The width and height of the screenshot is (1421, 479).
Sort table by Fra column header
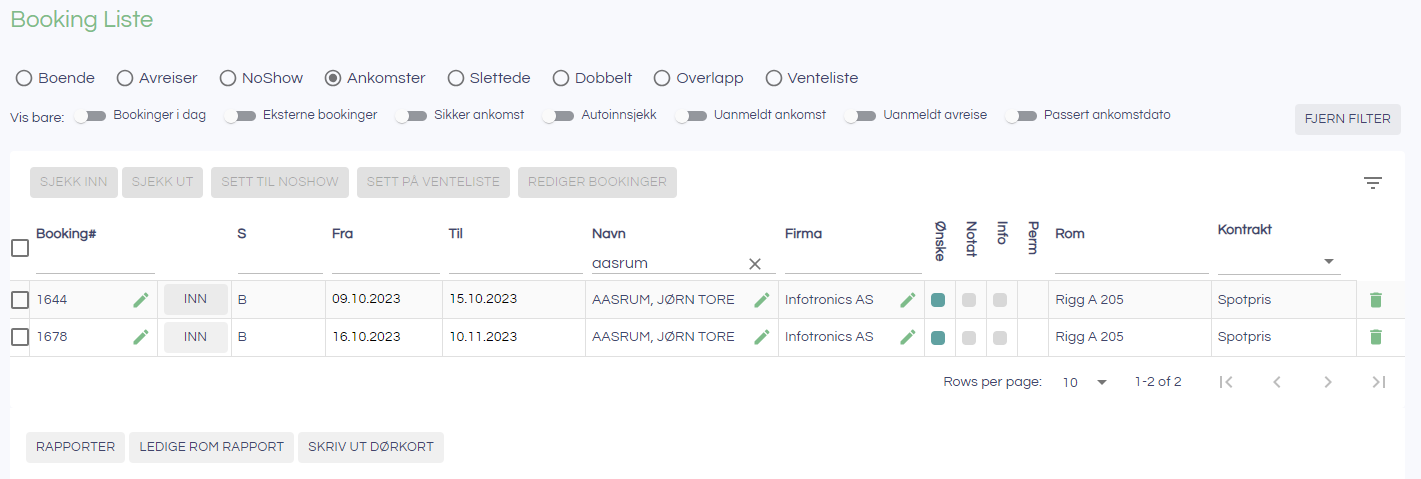[342, 234]
